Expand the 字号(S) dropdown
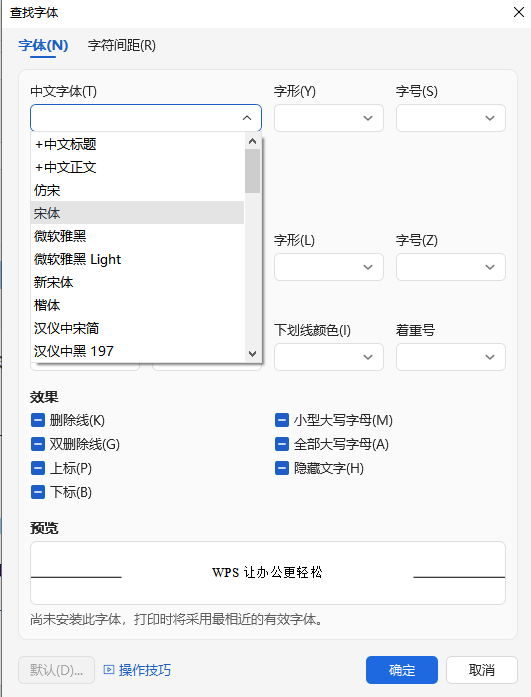Image resolution: width=531 pixels, height=697 pixels. (451, 118)
